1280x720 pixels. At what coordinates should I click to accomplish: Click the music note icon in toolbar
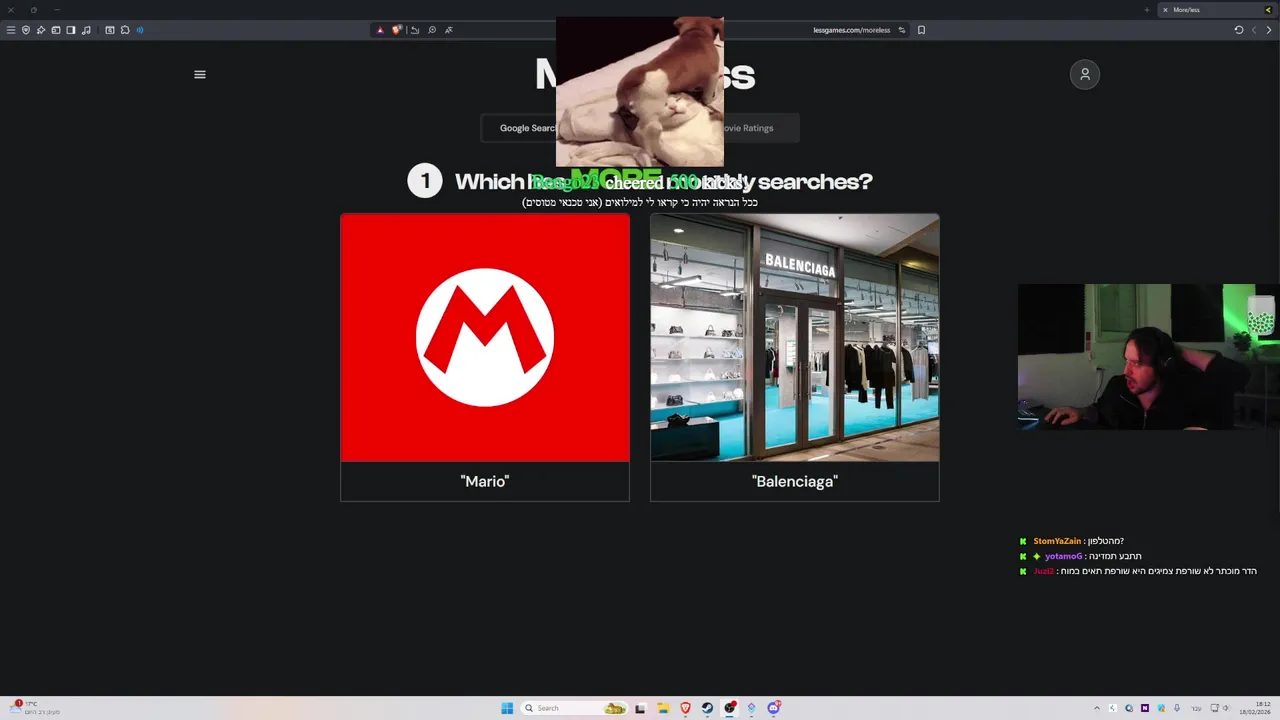click(x=86, y=30)
